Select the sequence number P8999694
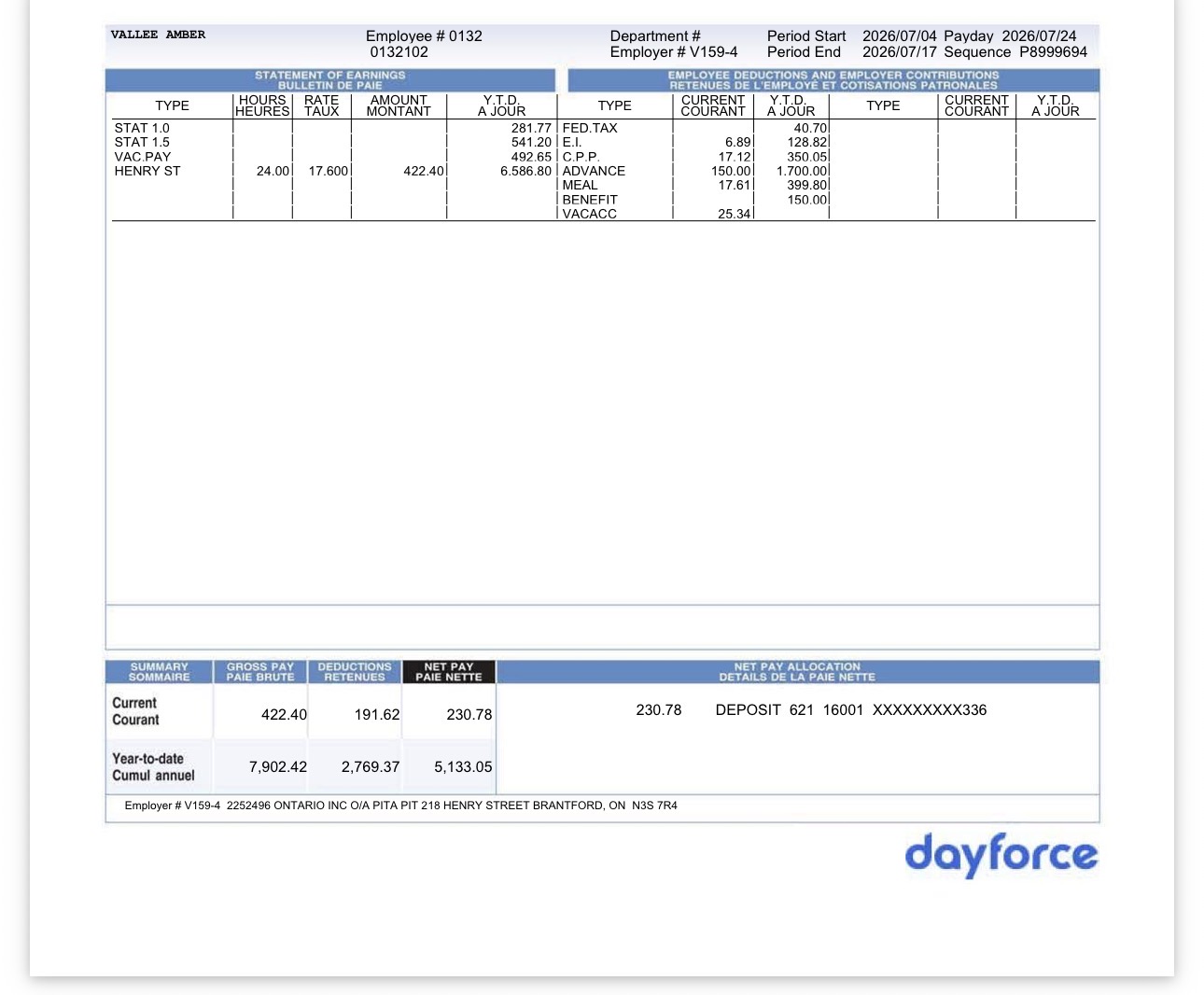Image resolution: width=1204 pixels, height=995 pixels. [1053, 52]
